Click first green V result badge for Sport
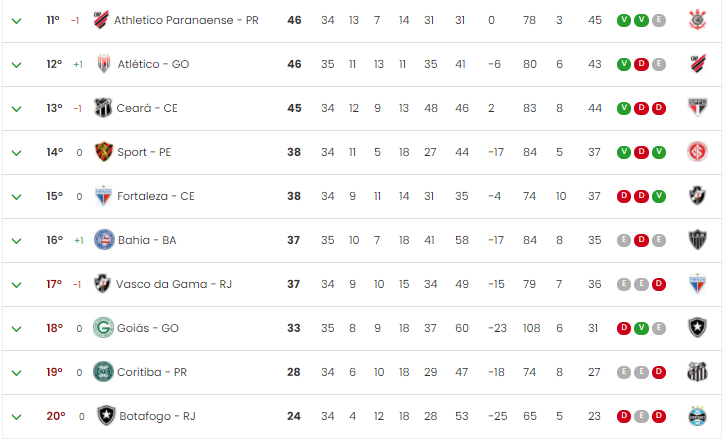Viewport: 725px width, 441px height. [x=624, y=152]
